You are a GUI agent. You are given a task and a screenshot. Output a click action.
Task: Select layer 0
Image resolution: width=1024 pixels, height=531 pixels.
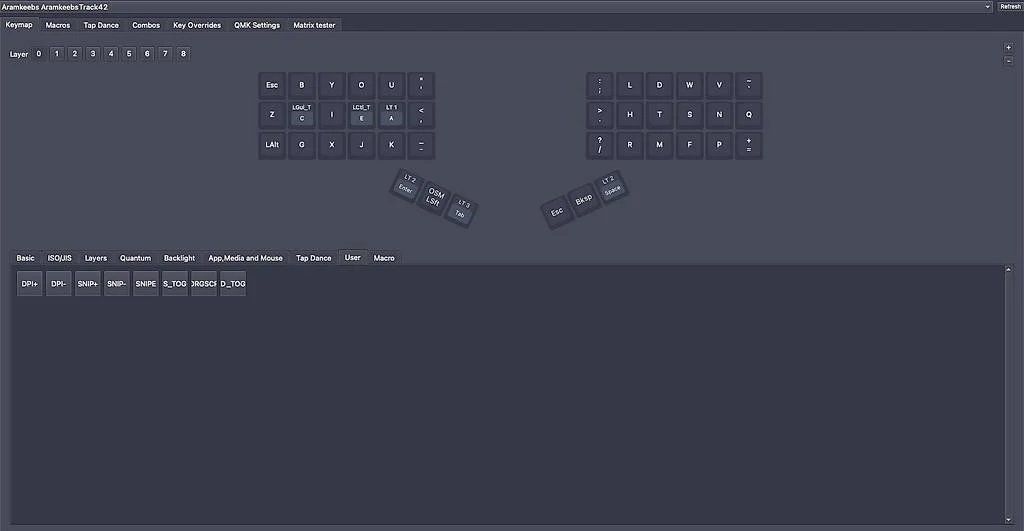39,54
